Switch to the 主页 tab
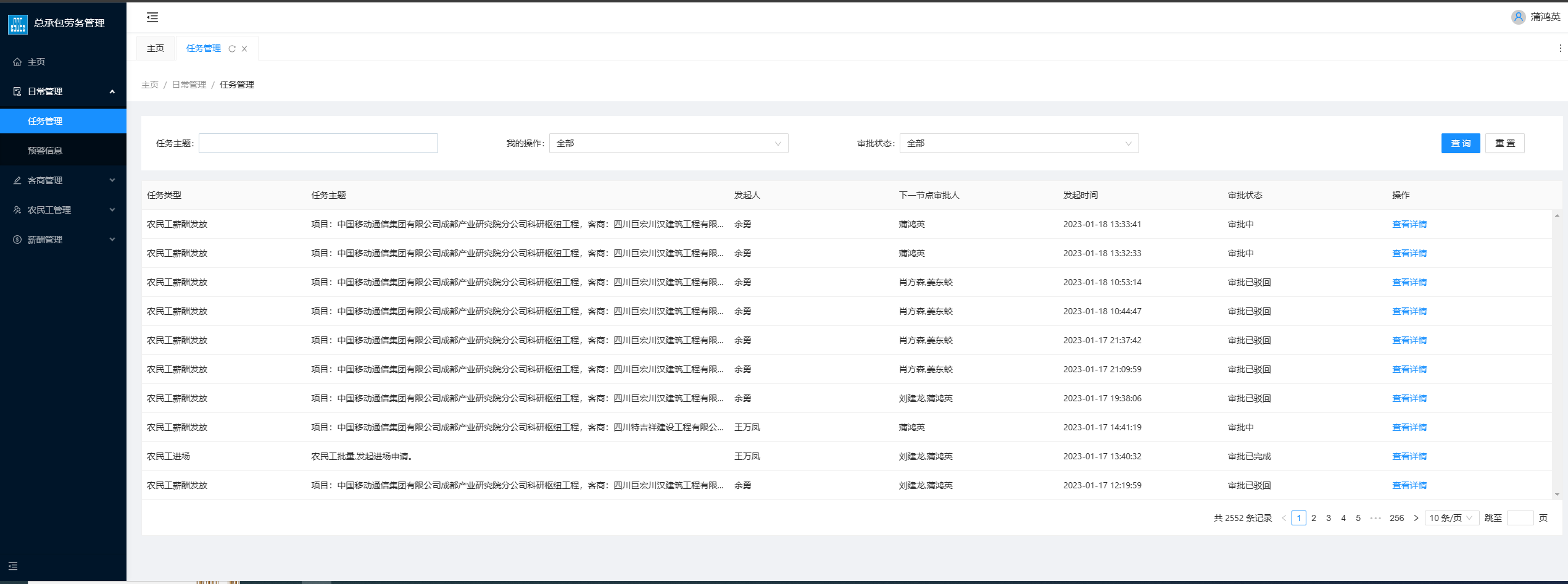Viewport: 1568px width, 584px height. 156,48
